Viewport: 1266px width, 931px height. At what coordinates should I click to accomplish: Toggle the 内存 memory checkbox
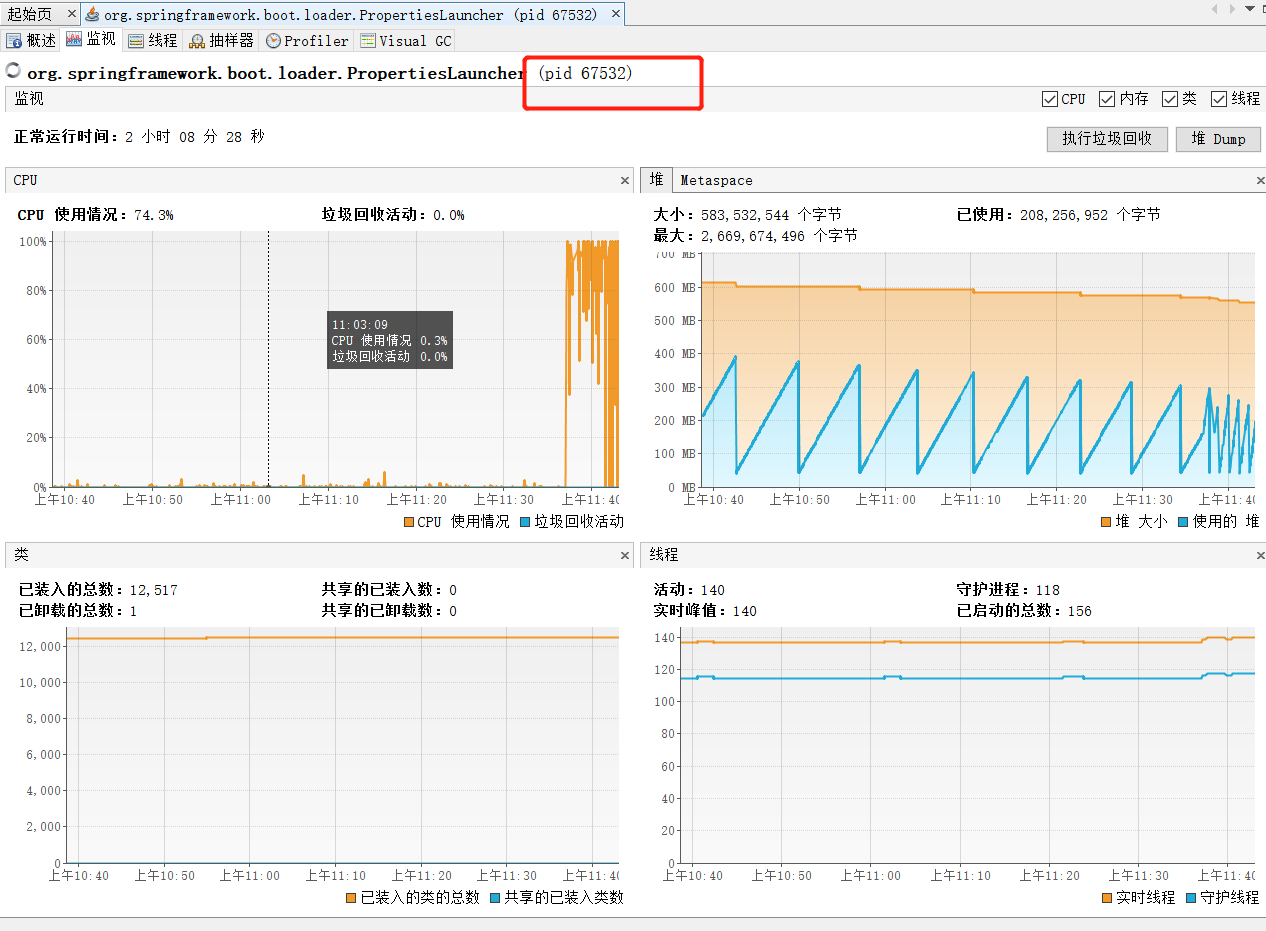(1106, 99)
